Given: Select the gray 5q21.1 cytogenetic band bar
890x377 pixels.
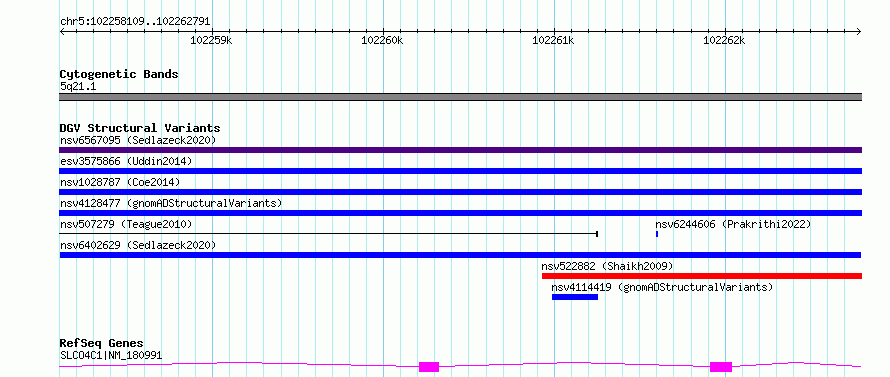Looking at the screenshot, I should click(460, 97).
